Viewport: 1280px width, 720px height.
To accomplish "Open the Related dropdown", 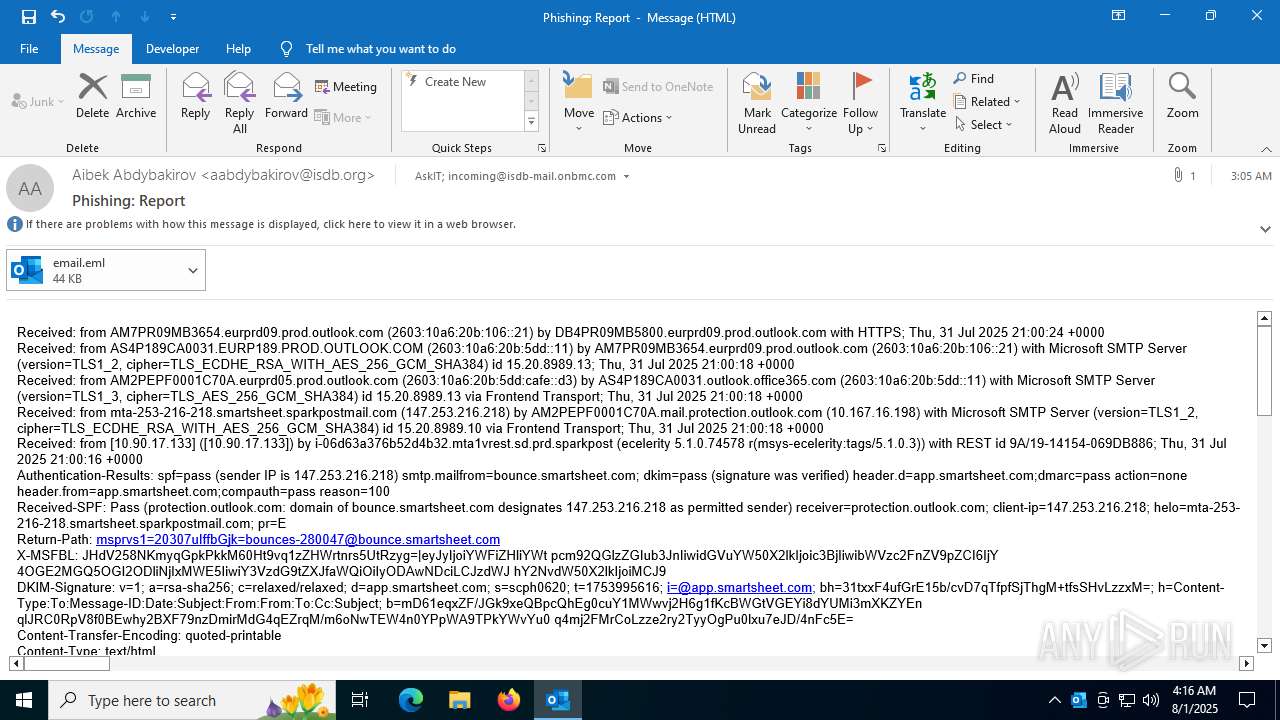I will coord(987,101).
